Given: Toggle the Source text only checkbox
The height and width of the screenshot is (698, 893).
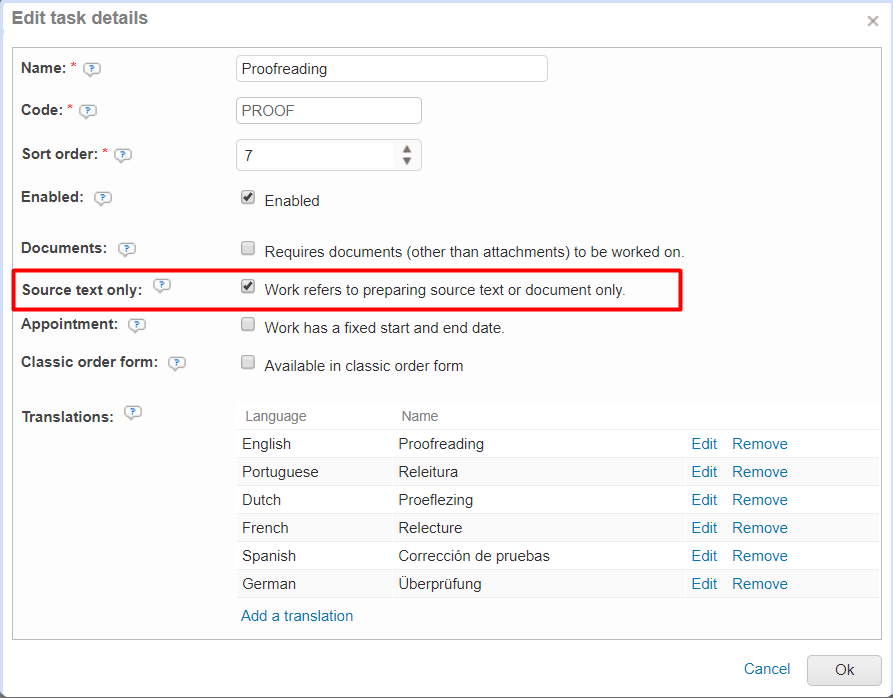Looking at the screenshot, I should pos(248,287).
